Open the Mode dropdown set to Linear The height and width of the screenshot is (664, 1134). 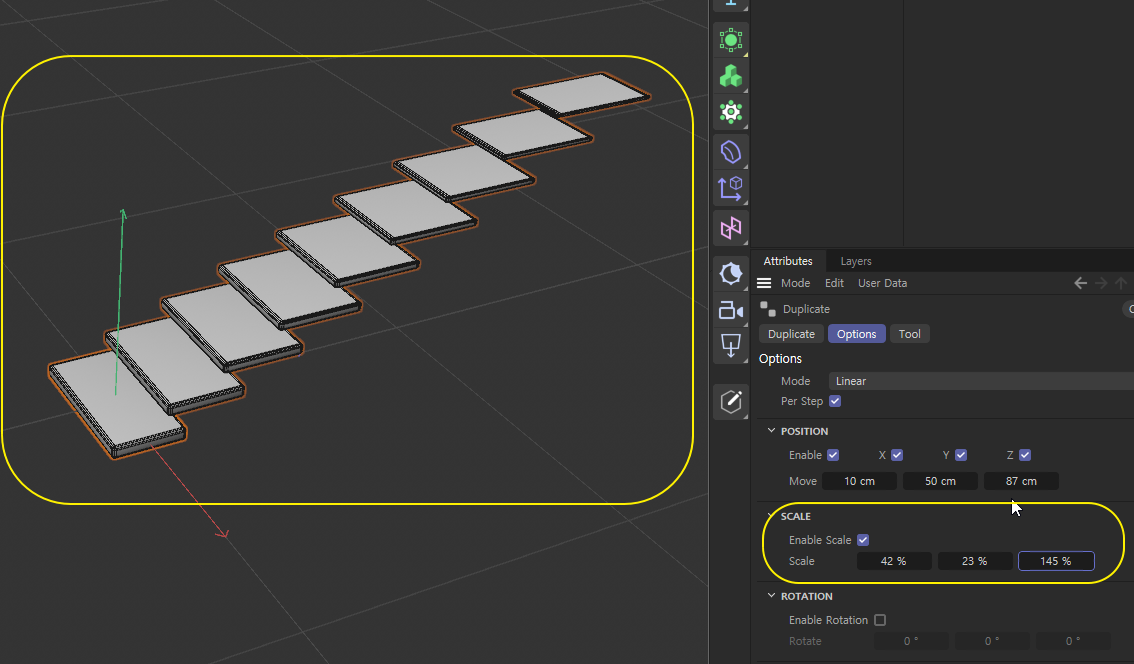(x=981, y=381)
